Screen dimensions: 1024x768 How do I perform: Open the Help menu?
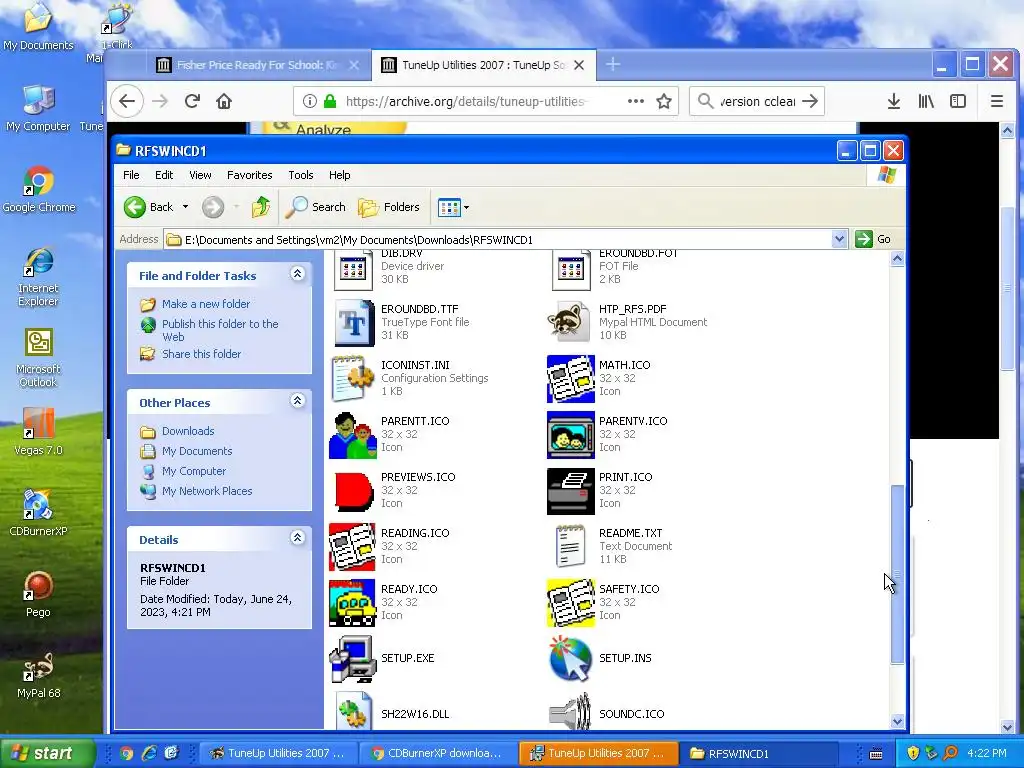click(340, 175)
